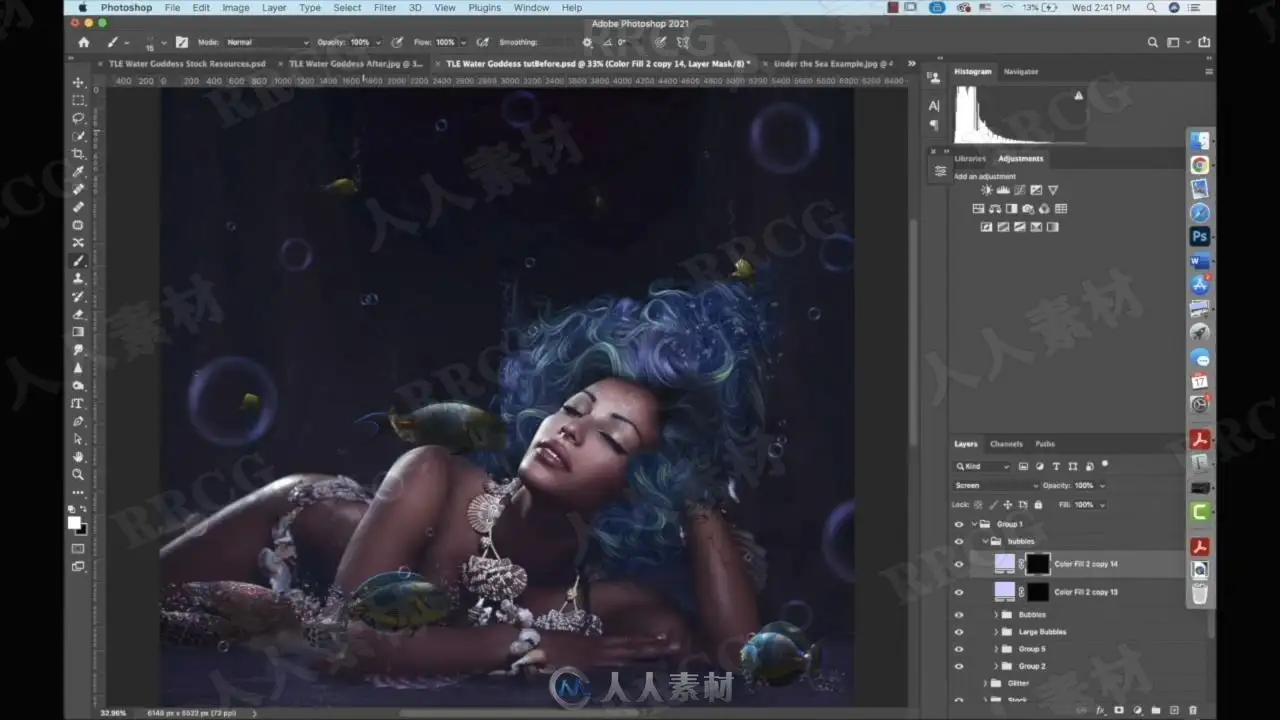
Task: Select the Crop tool
Action: point(78,154)
